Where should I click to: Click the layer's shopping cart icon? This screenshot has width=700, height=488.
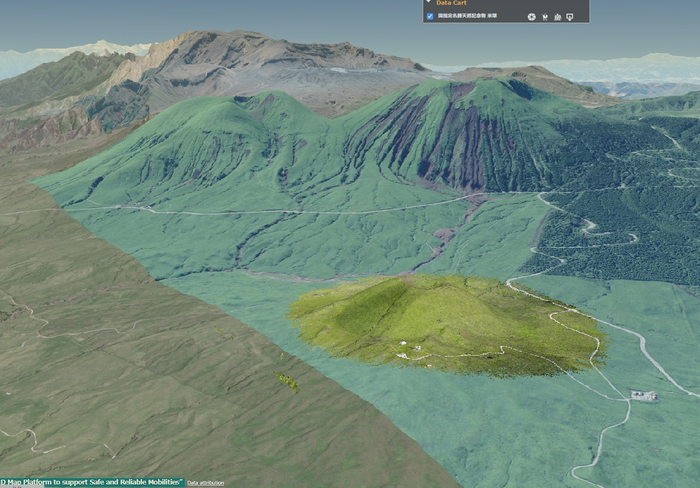pyautogui.click(x=545, y=17)
